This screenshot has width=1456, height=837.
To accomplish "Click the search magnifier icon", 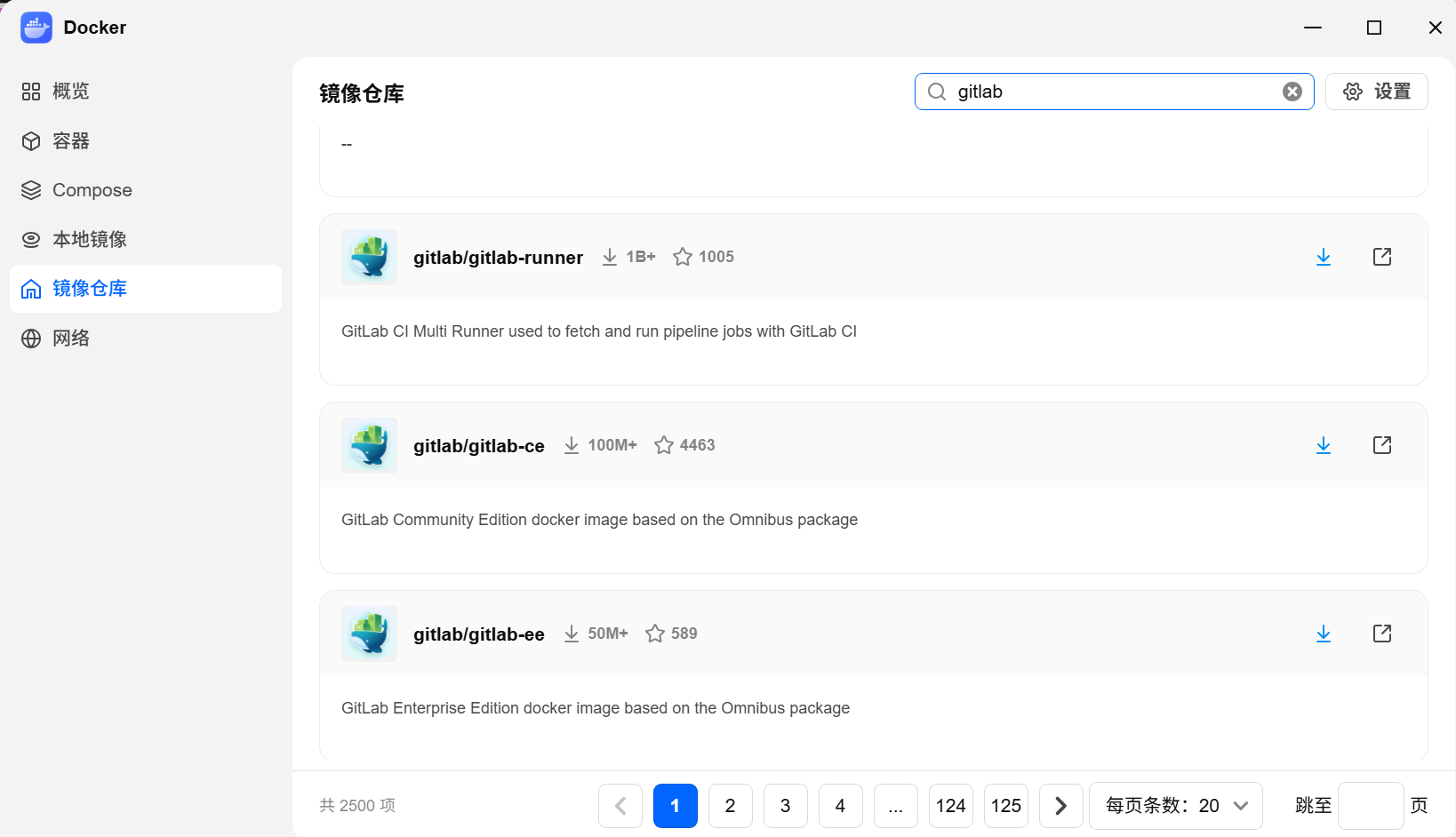I will 937,92.
